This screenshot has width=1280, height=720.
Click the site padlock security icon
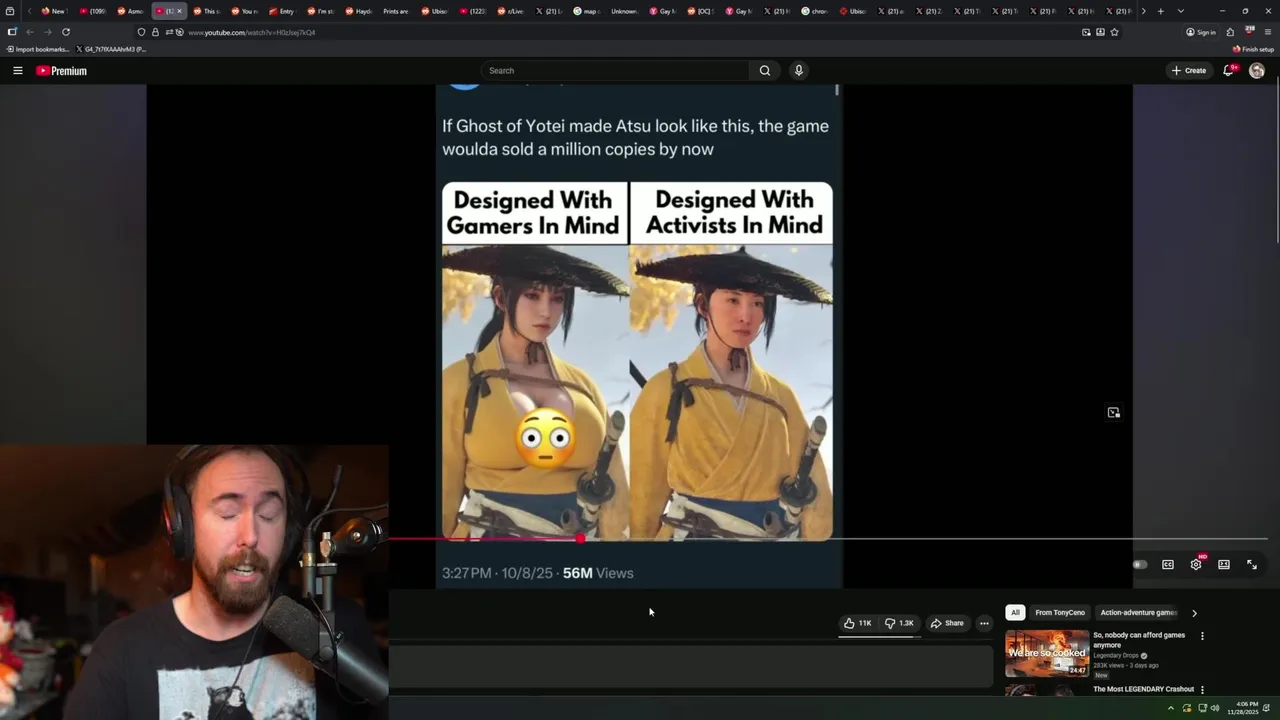(155, 32)
